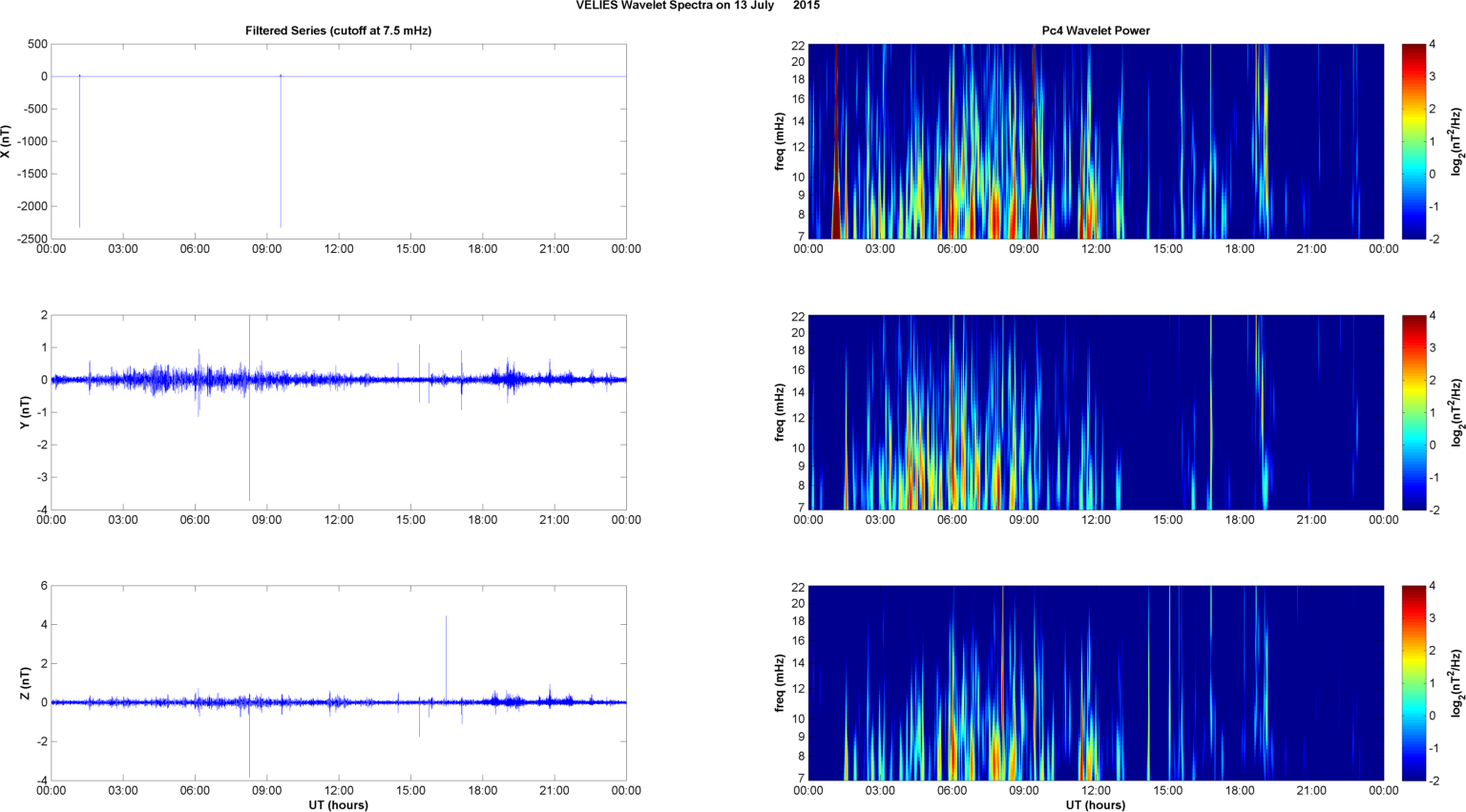Click the "12:00" tick label under the X series plot
The image size is (1466, 812).
coord(339,249)
